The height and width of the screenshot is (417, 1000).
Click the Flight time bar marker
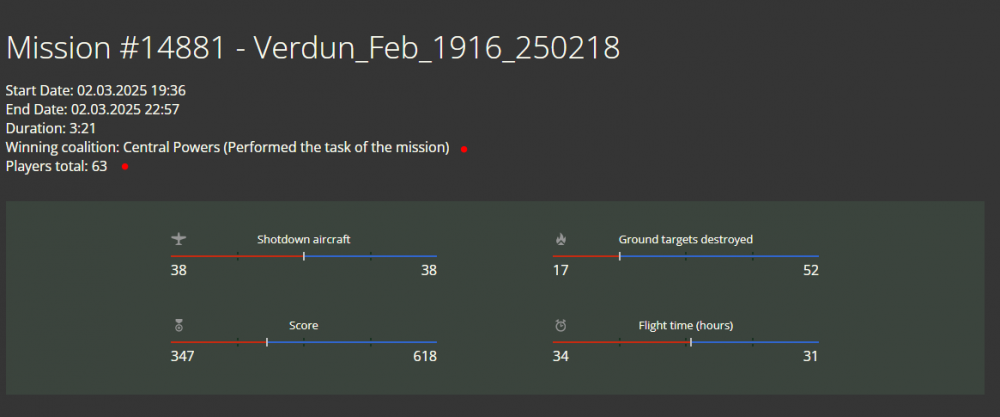pyautogui.click(x=691, y=342)
